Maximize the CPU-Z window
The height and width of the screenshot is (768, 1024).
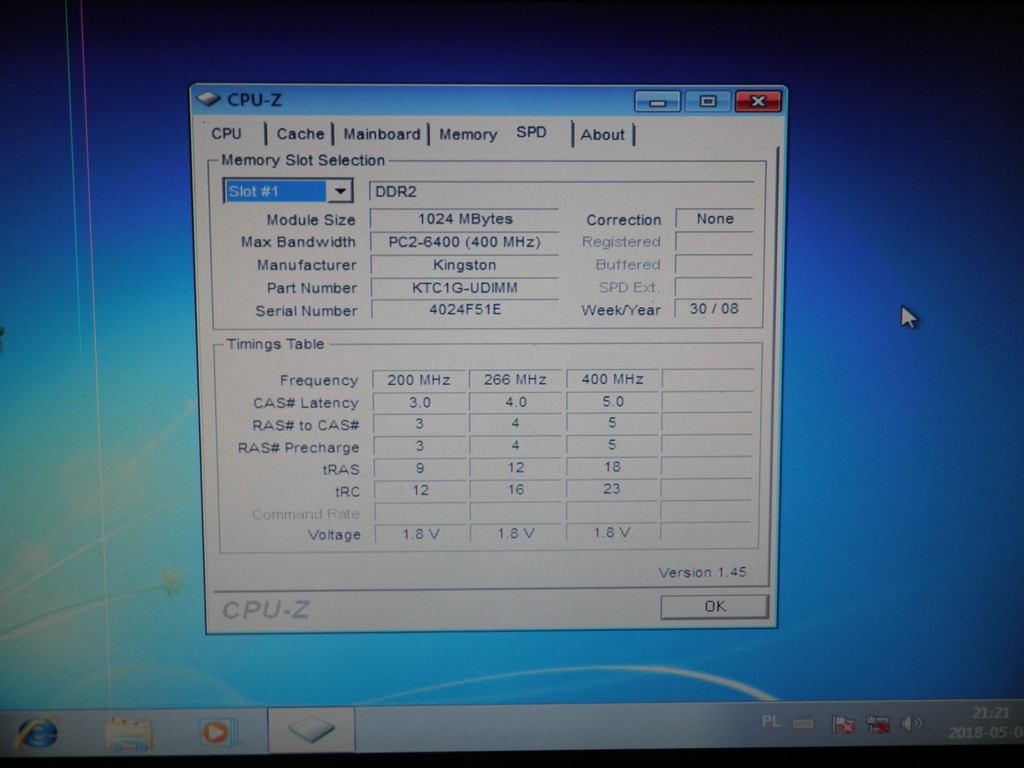point(708,101)
